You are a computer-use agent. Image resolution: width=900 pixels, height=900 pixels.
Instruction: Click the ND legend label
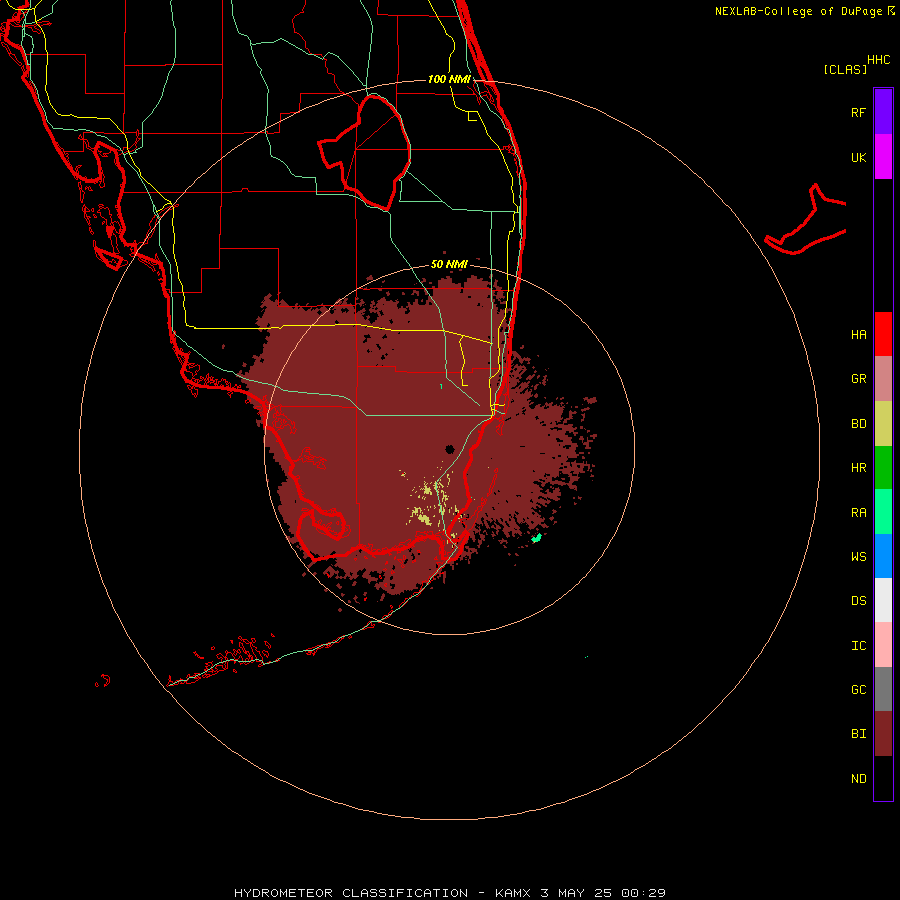858,779
